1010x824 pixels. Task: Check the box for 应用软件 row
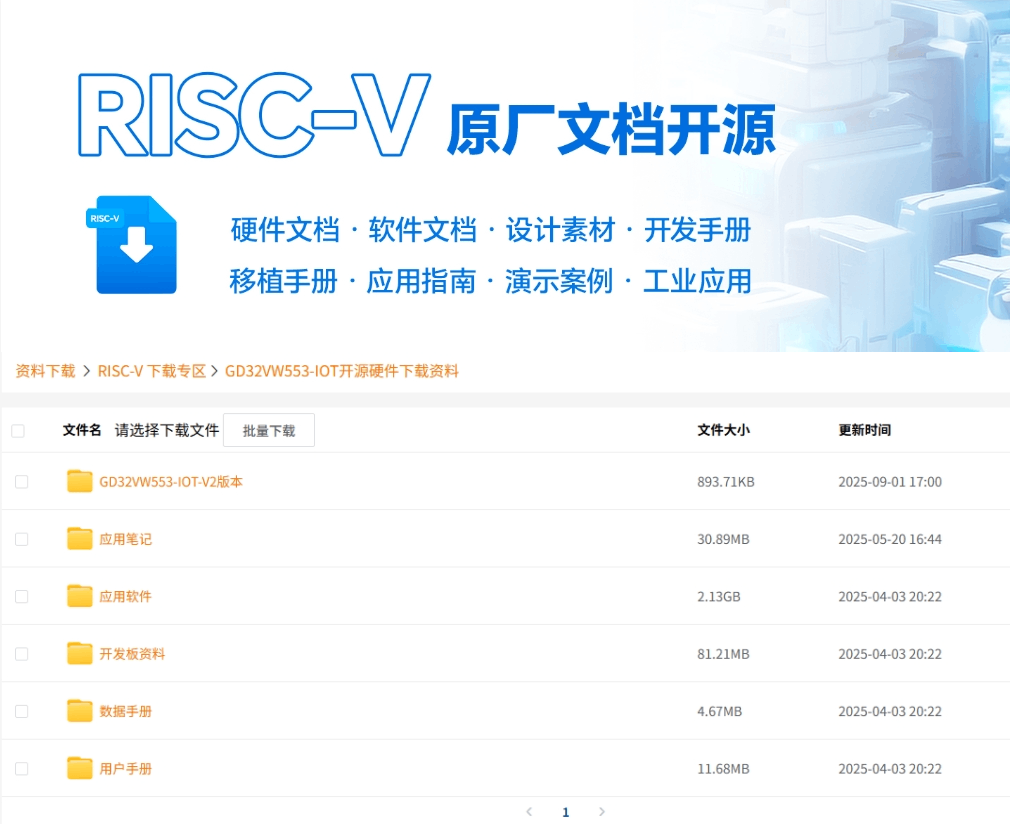coord(22,597)
